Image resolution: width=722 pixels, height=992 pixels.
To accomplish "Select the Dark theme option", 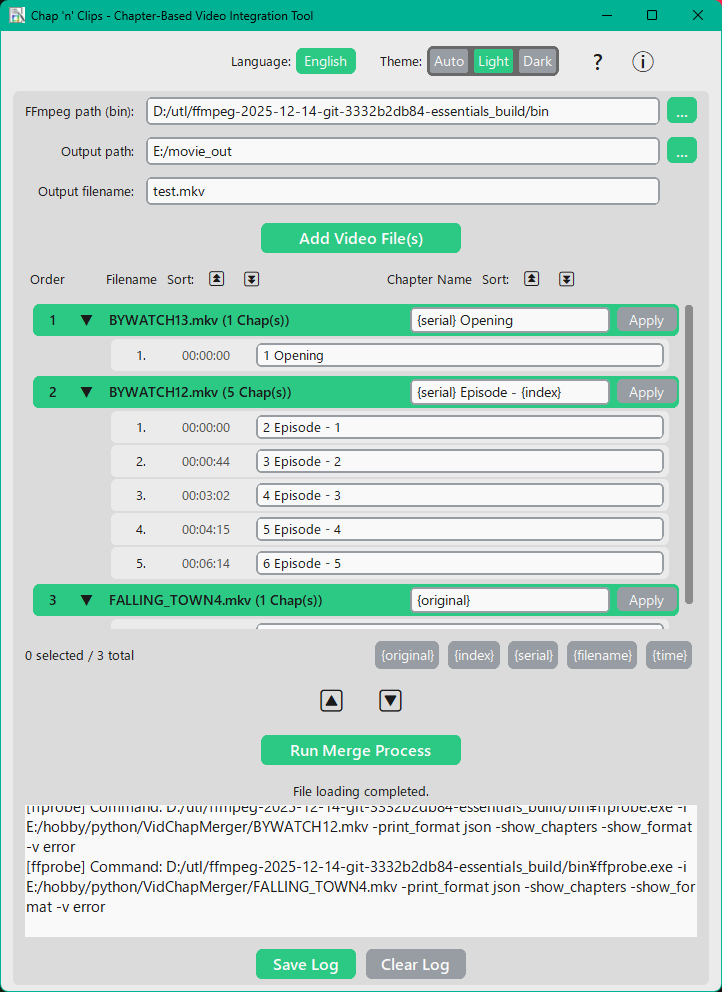I will click(537, 61).
